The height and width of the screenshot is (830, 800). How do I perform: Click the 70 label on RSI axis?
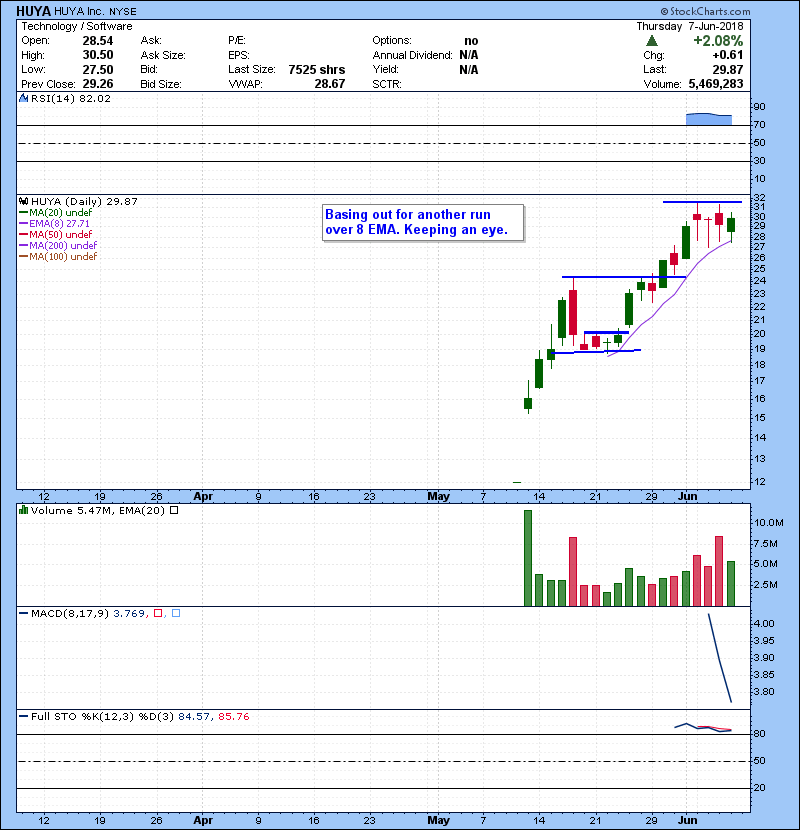click(759, 125)
